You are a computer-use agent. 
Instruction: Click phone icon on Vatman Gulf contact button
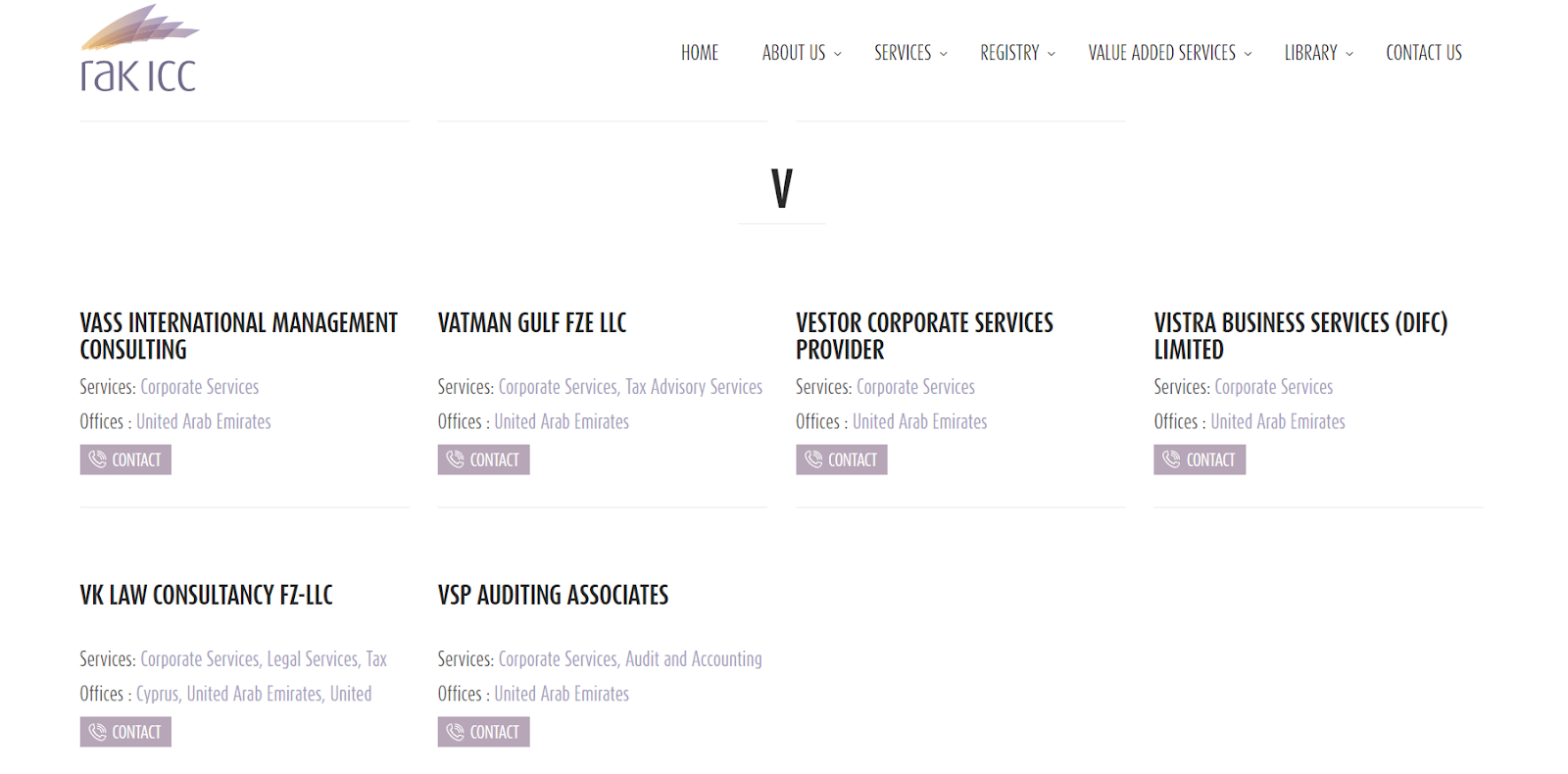(x=455, y=460)
